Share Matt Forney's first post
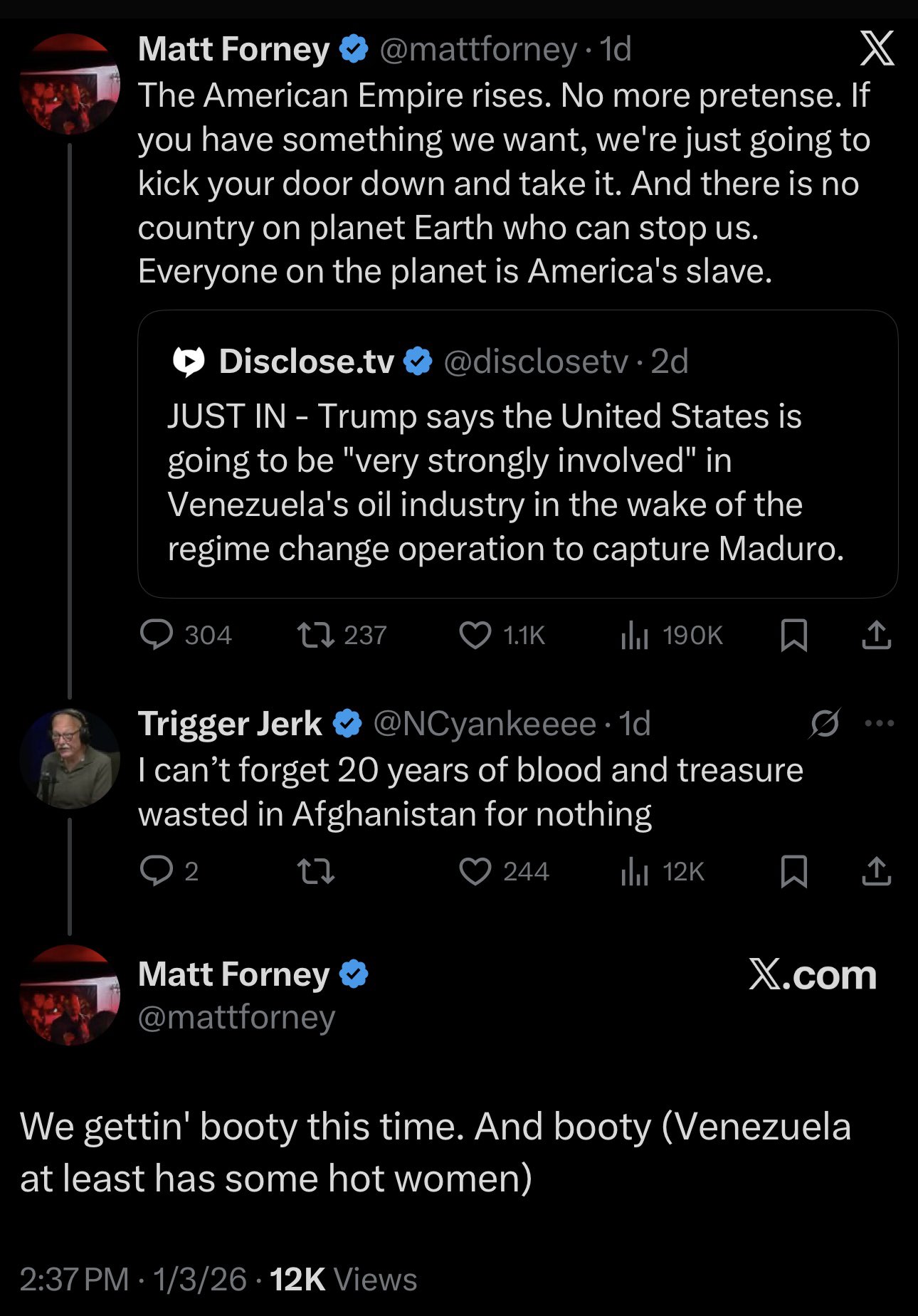Viewport: 918px width, 1316px height. [876, 635]
